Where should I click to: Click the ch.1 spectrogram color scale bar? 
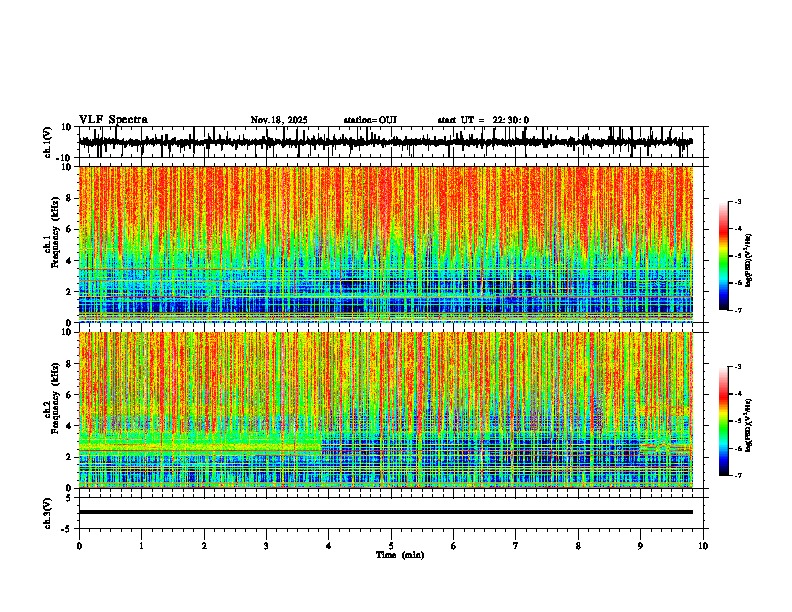pos(724,256)
